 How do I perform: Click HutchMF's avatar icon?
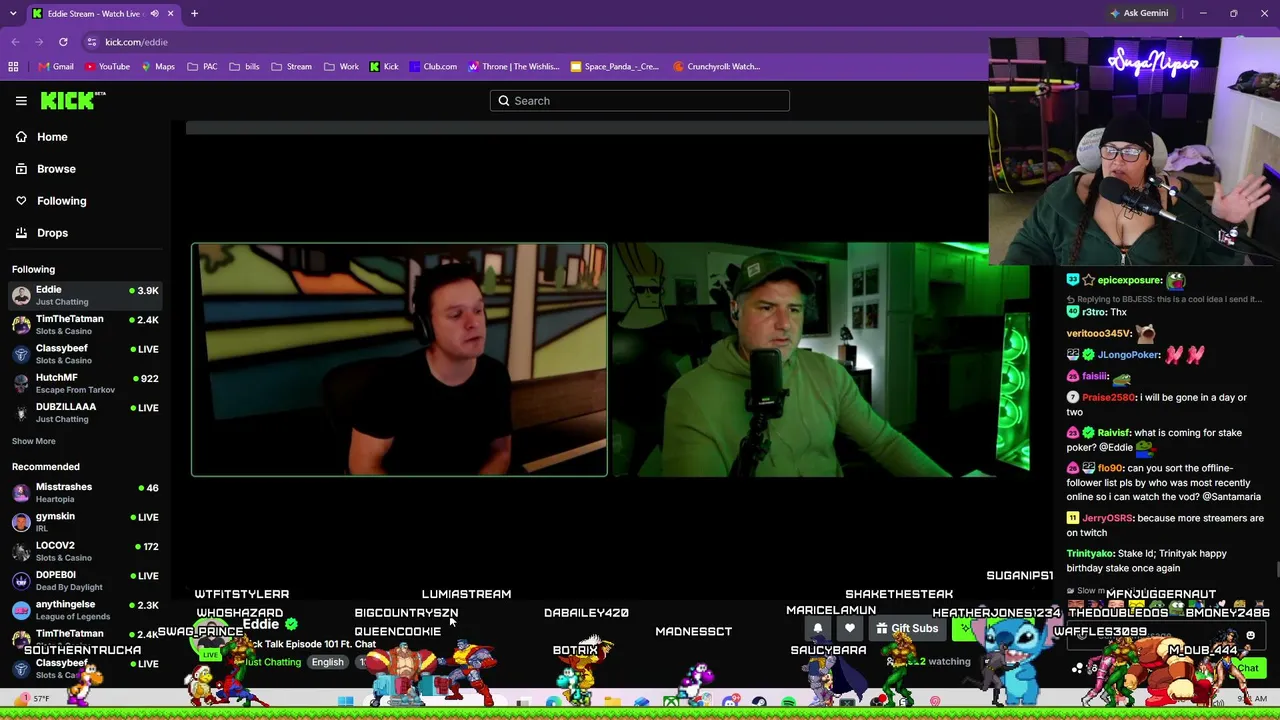[x=21, y=383]
